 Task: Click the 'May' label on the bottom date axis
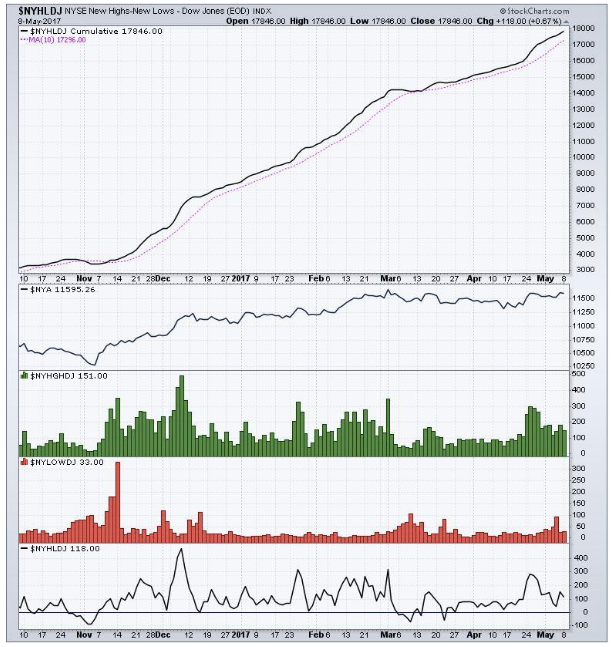pos(545,635)
